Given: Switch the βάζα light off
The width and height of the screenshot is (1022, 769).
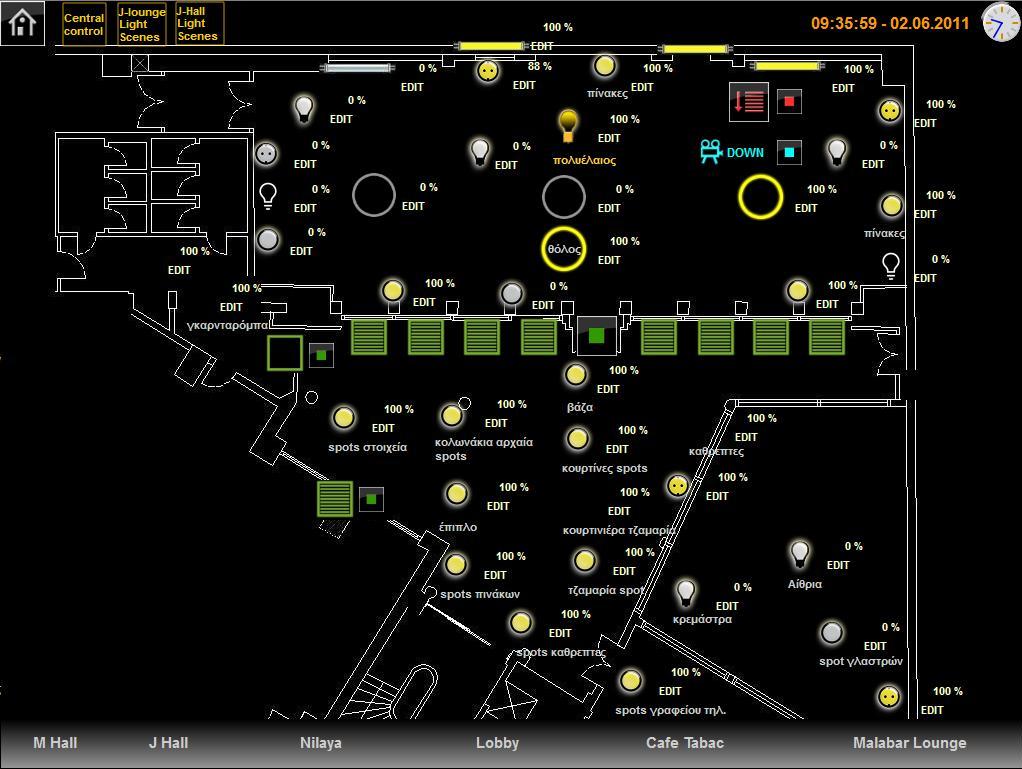Looking at the screenshot, I should pyautogui.click(x=576, y=375).
